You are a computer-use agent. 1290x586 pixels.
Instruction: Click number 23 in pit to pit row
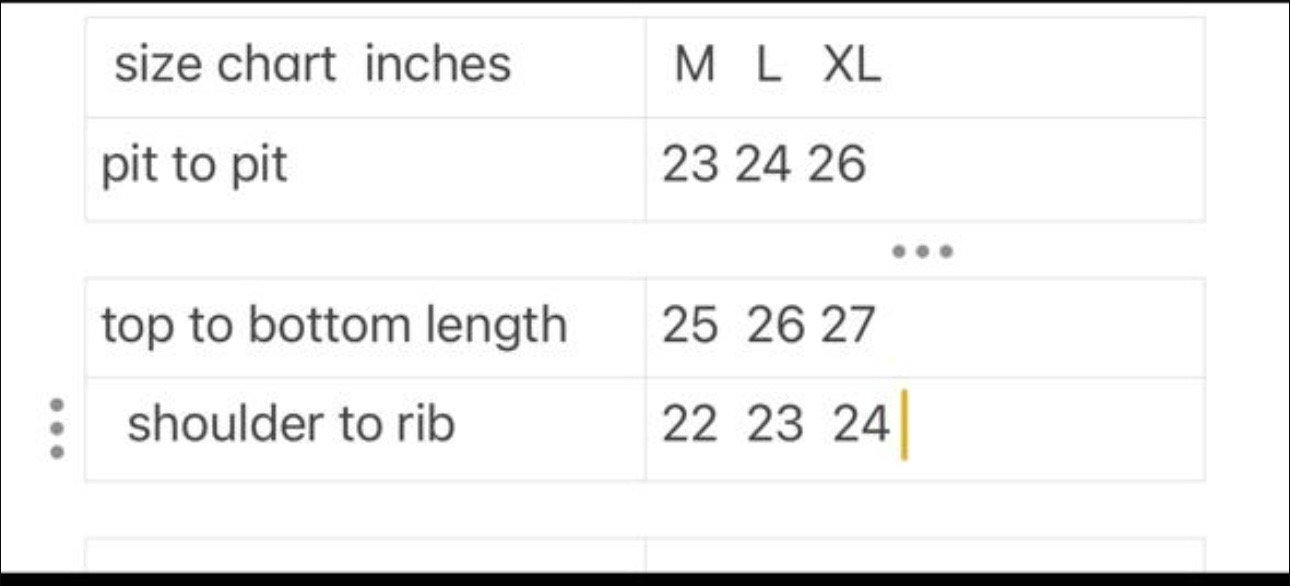point(690,165)
